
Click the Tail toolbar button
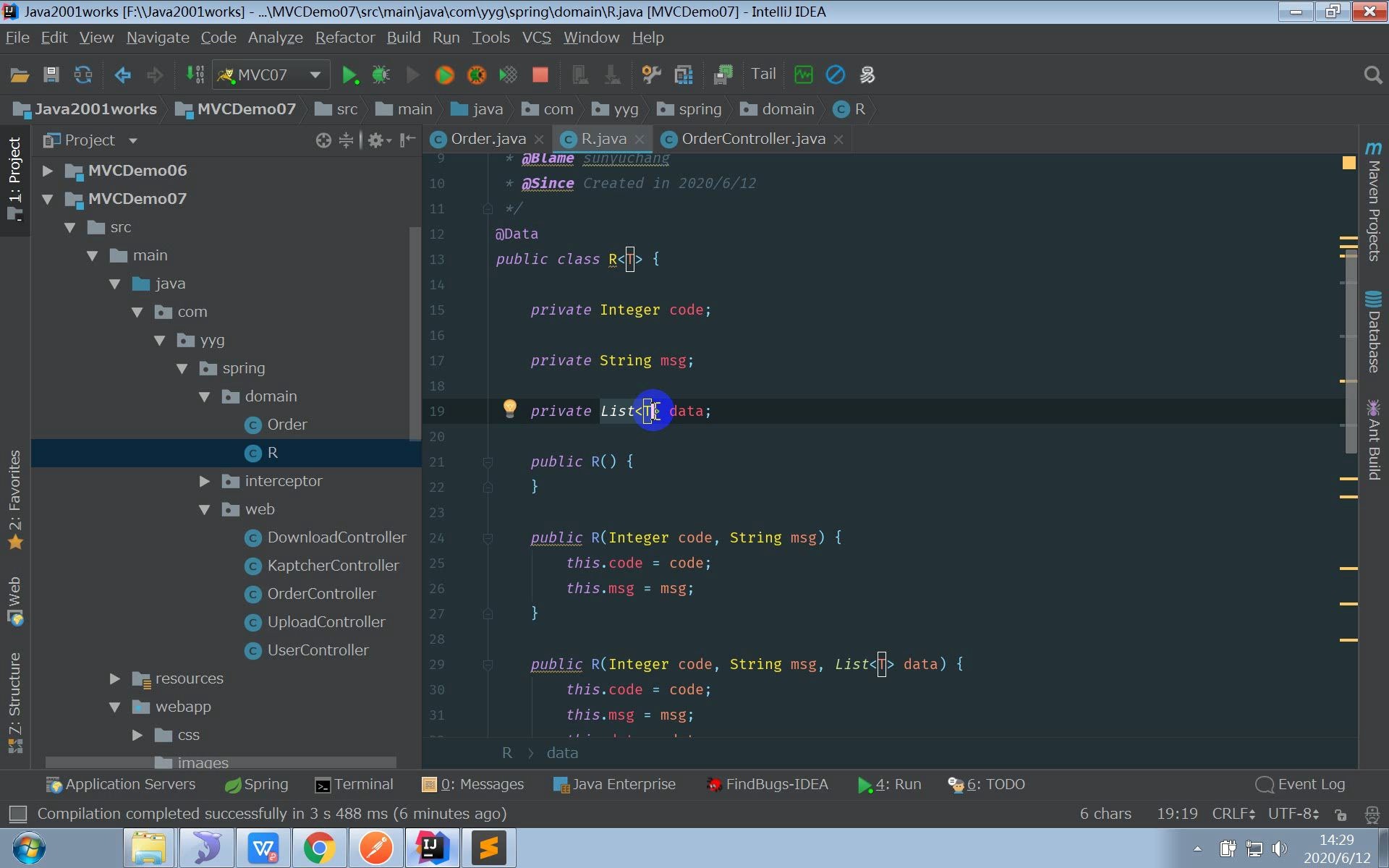tap(763, 74)
